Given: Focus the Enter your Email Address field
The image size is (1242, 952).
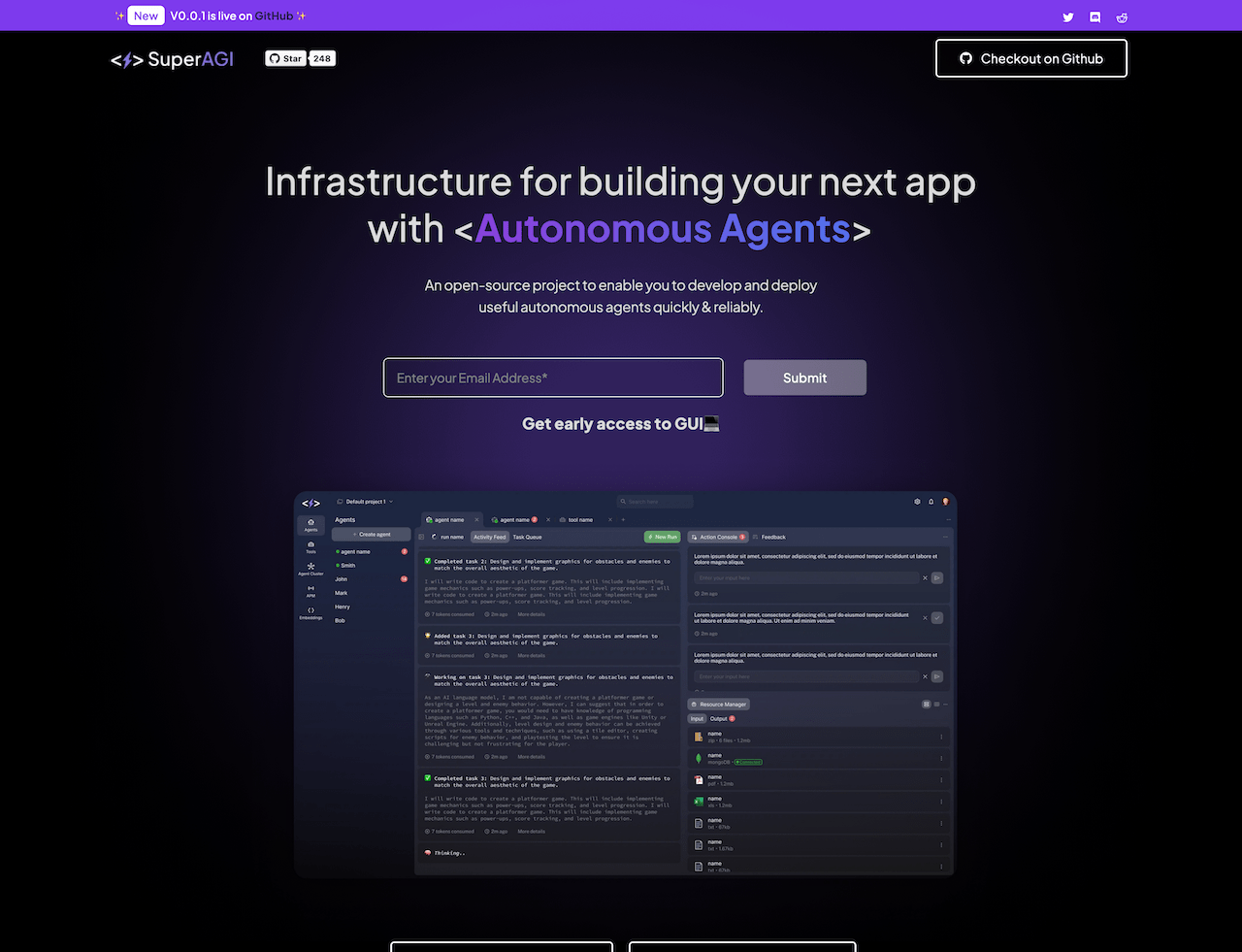Looking at the screenshot, I should click(553, 378).
